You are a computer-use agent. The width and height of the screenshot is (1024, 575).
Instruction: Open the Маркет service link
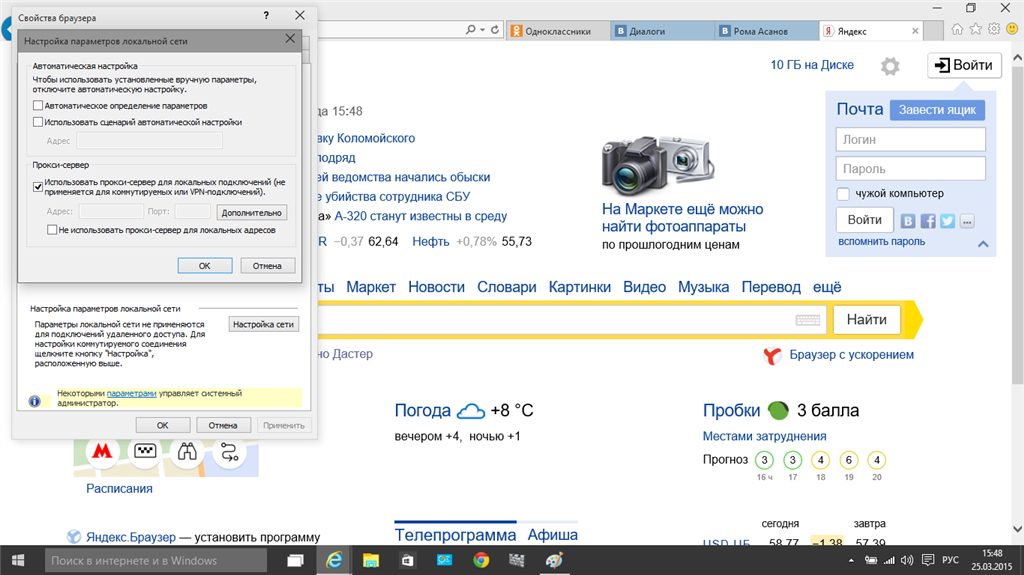(371, 287)
